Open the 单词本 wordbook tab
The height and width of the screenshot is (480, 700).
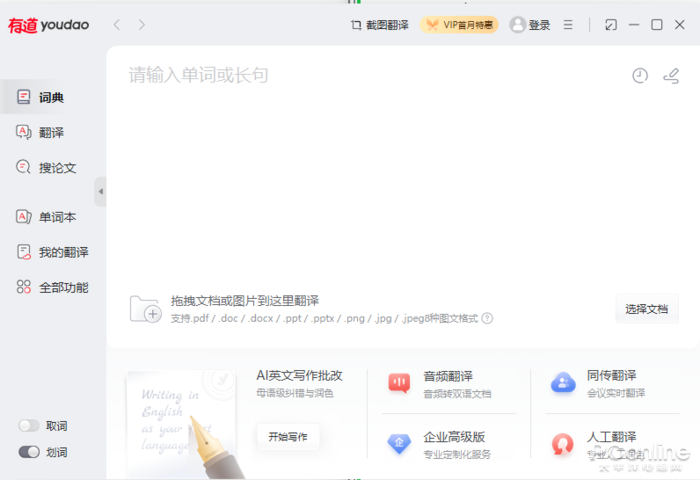55,217
